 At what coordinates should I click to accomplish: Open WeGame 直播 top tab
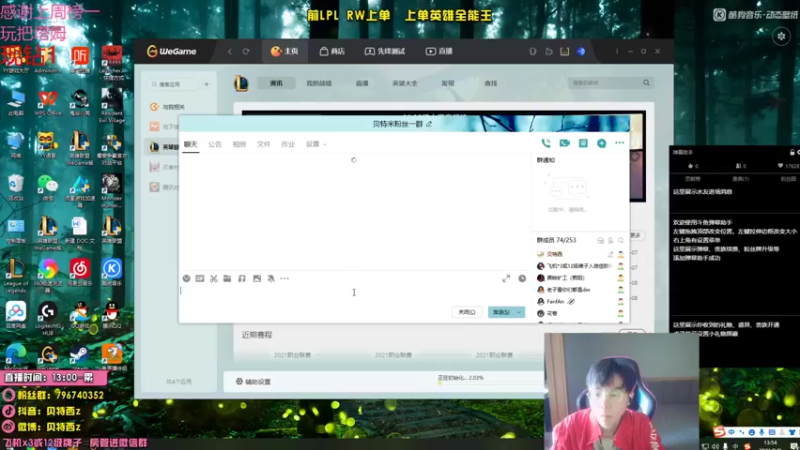point(439,52)
